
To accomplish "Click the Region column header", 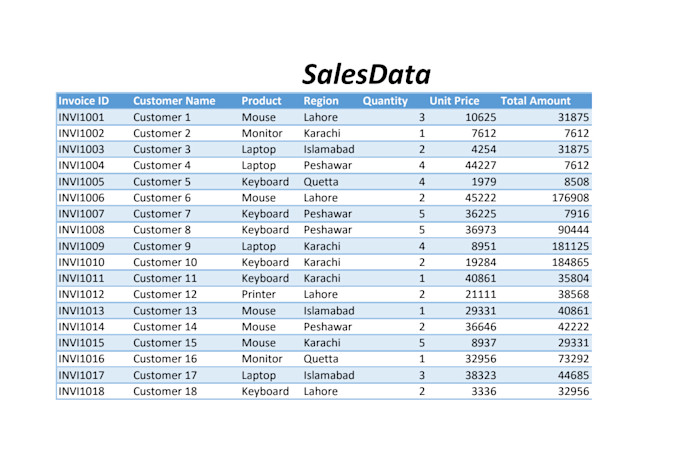I will click(321, 101).
